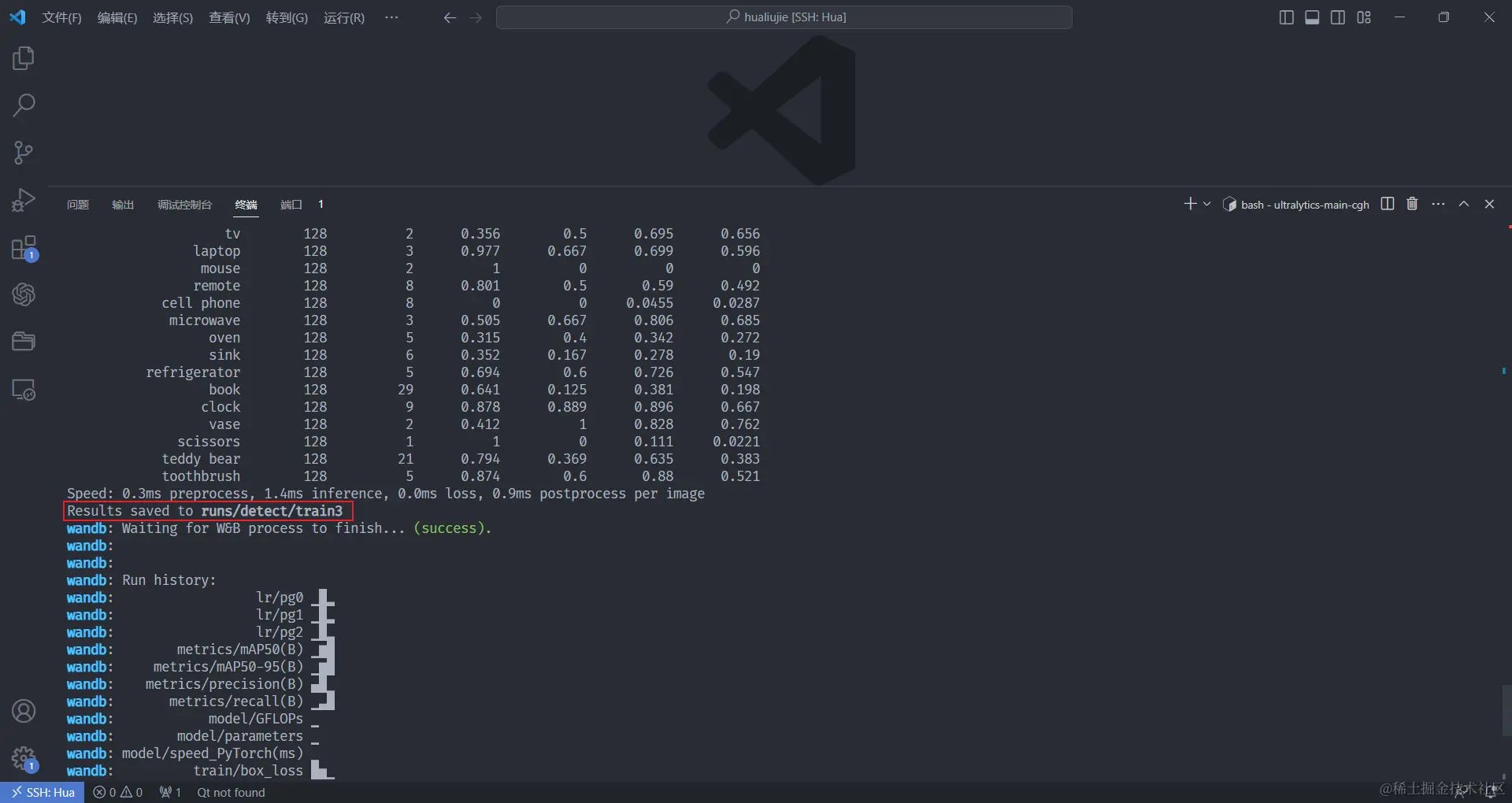Click the hualiujie [SSH: Hua] command center
Image resolution: width=1512 pixels, height=803 pixels.
[x=784, y=17]
